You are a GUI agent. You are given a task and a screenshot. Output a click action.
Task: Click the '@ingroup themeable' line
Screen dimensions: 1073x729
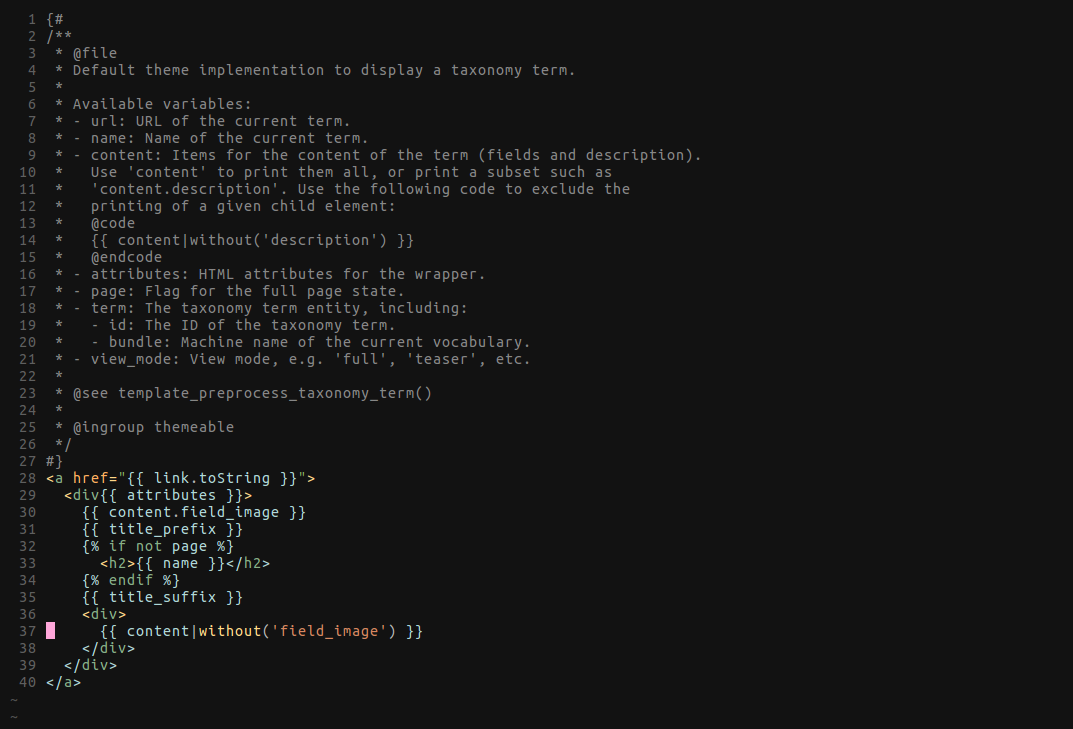153,427
